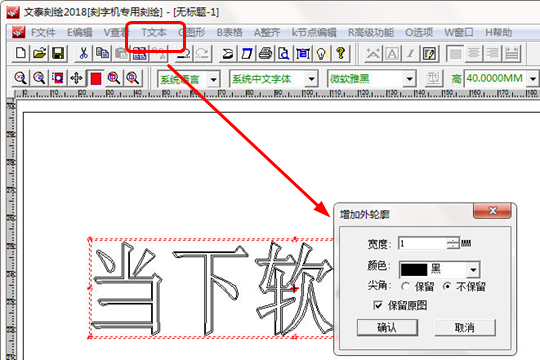Screen dimensions: 540x360
Task: Select the distributed spacing alignment icon
Action: coord(511,54)
